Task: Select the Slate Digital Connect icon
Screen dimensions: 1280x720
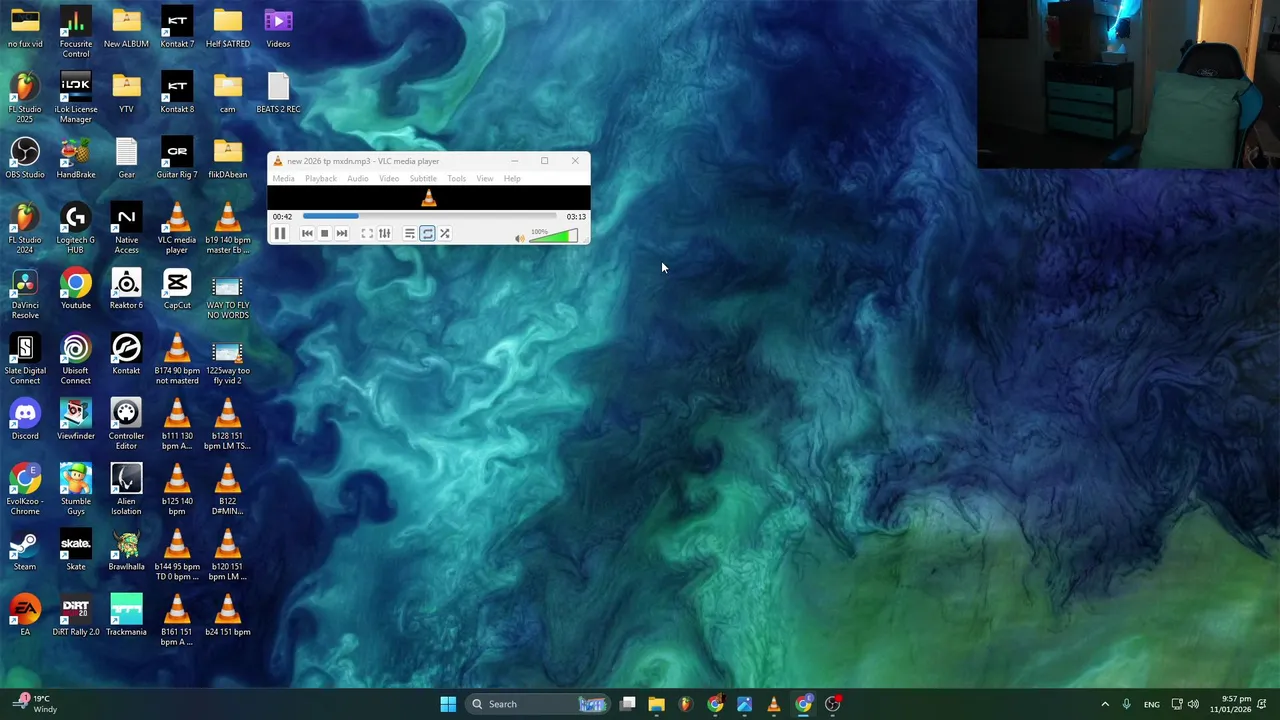Action: point(25,360)
